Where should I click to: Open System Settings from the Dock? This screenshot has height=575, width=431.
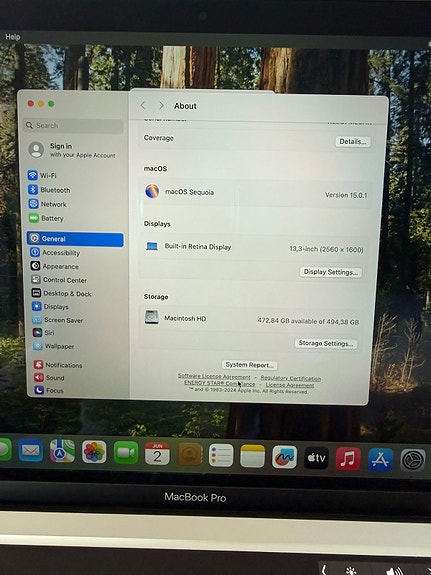point(413,460)
